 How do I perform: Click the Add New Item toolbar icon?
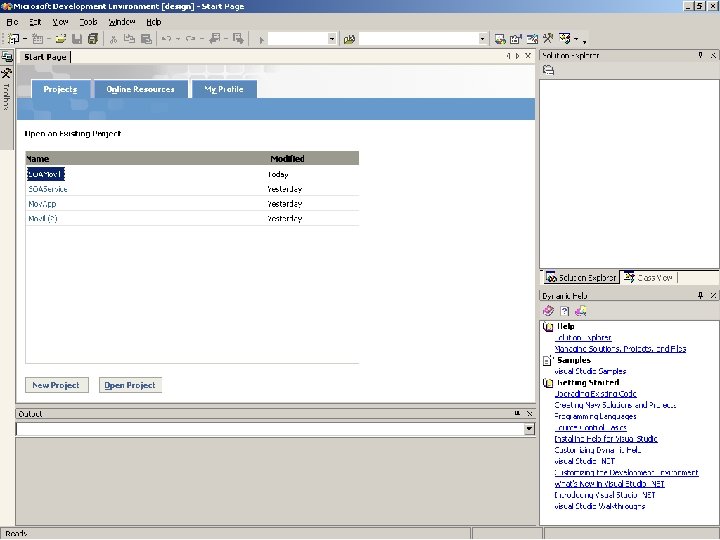(x=38, y=39)
